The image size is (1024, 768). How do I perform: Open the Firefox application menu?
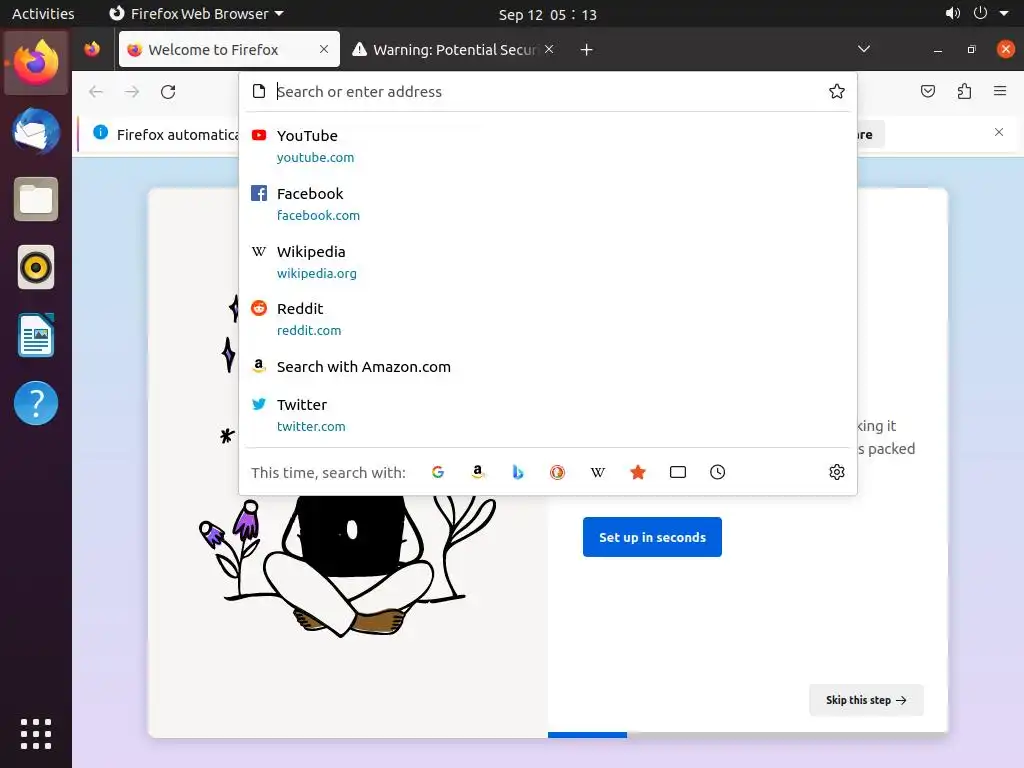(x=1000, y=91)
